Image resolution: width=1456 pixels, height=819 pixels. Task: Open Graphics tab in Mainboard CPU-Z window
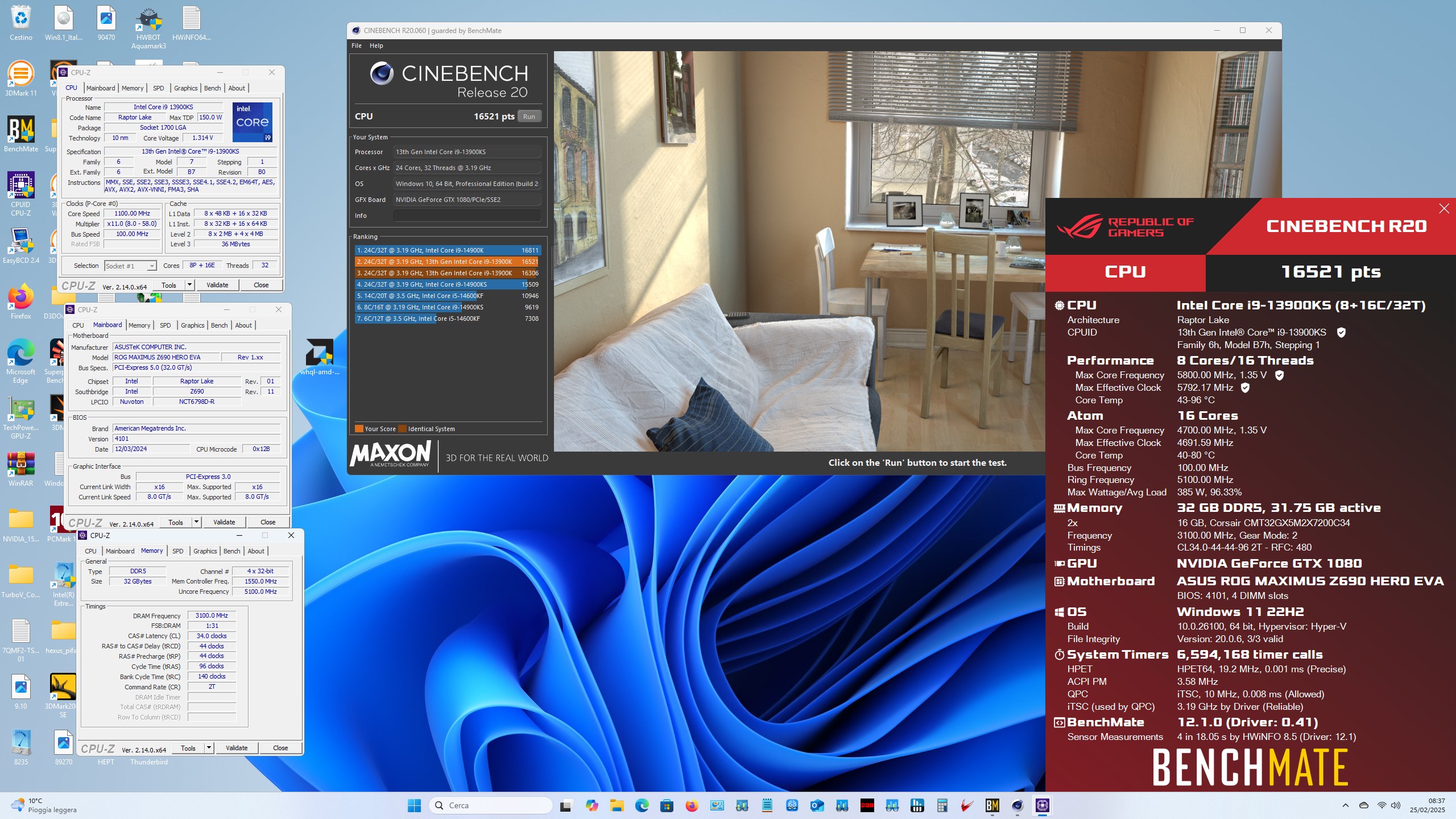click(192, 325)
